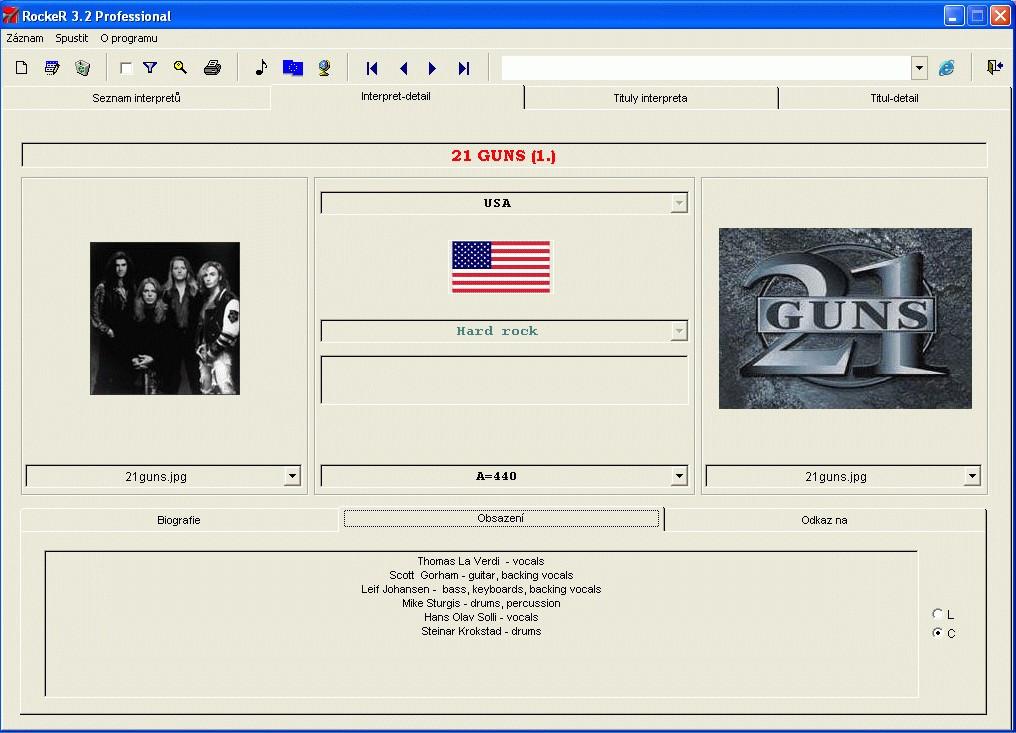Click the Mike Sturgis - drums, percussion line
1016x733 pixels.
(x=481, y=603)
